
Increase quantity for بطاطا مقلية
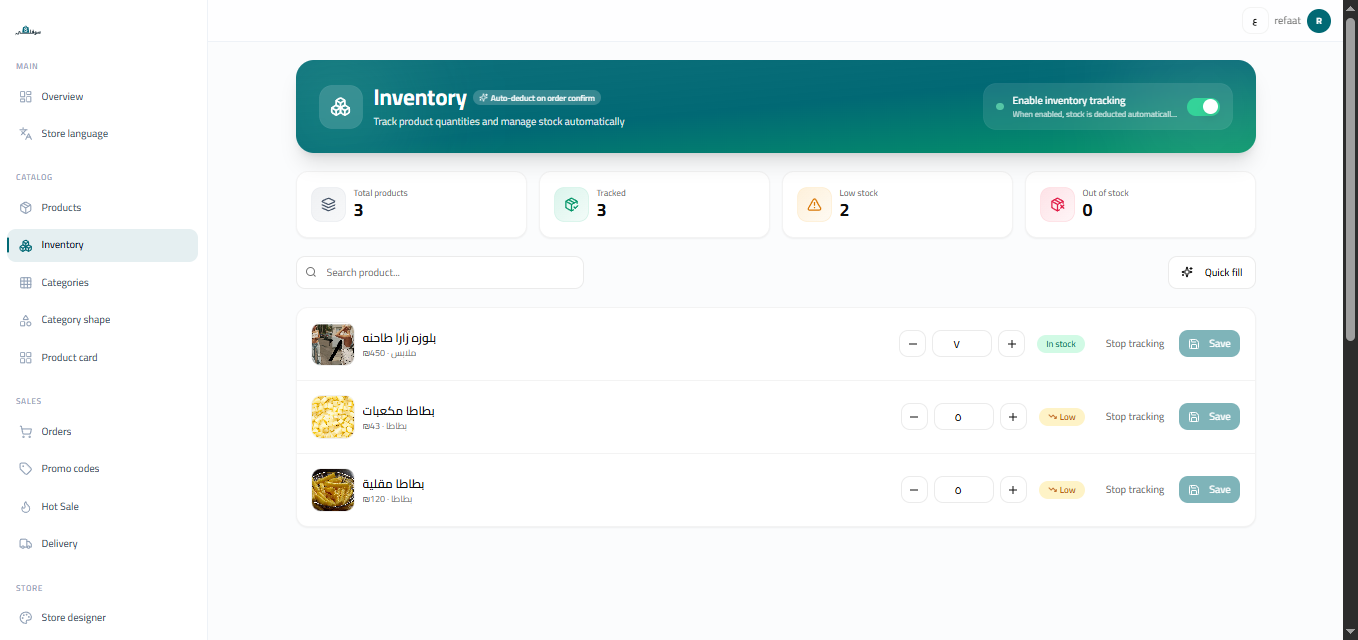point(1013,490)
